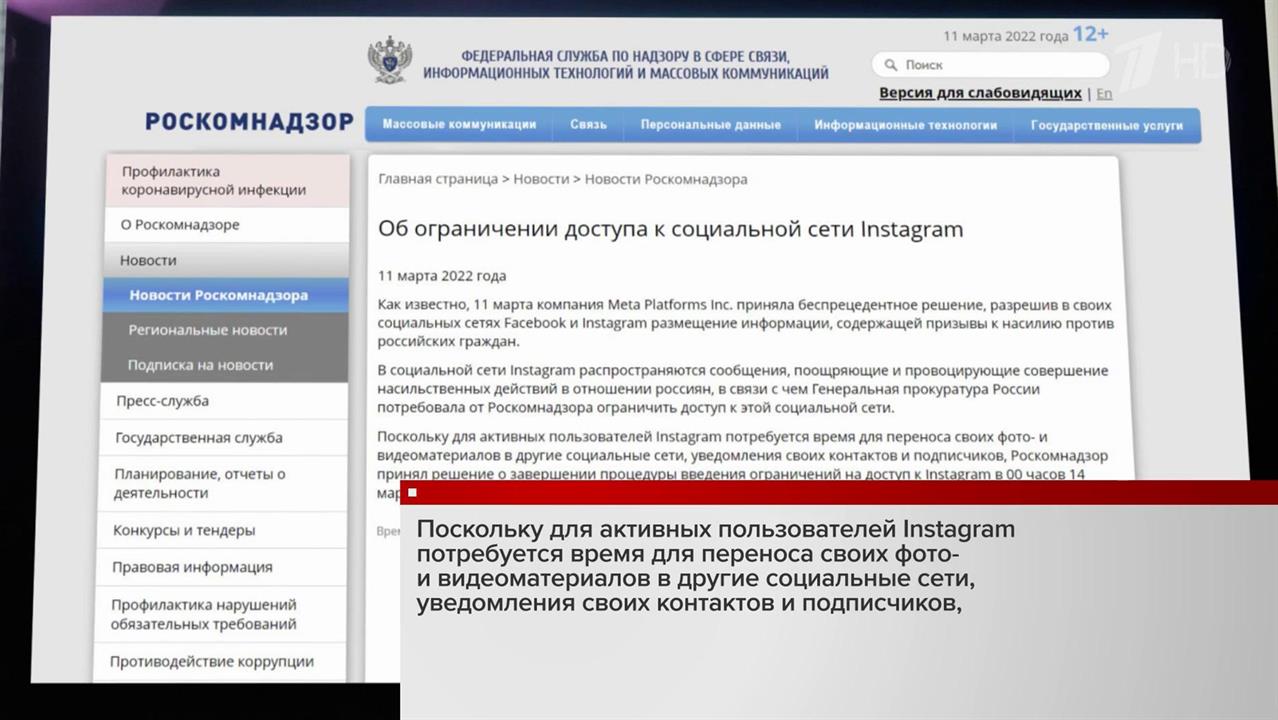Open Массовые коммуникации menu
Image resolution: width=1278 pixels, height=720 pixels.
pos(459,125)
